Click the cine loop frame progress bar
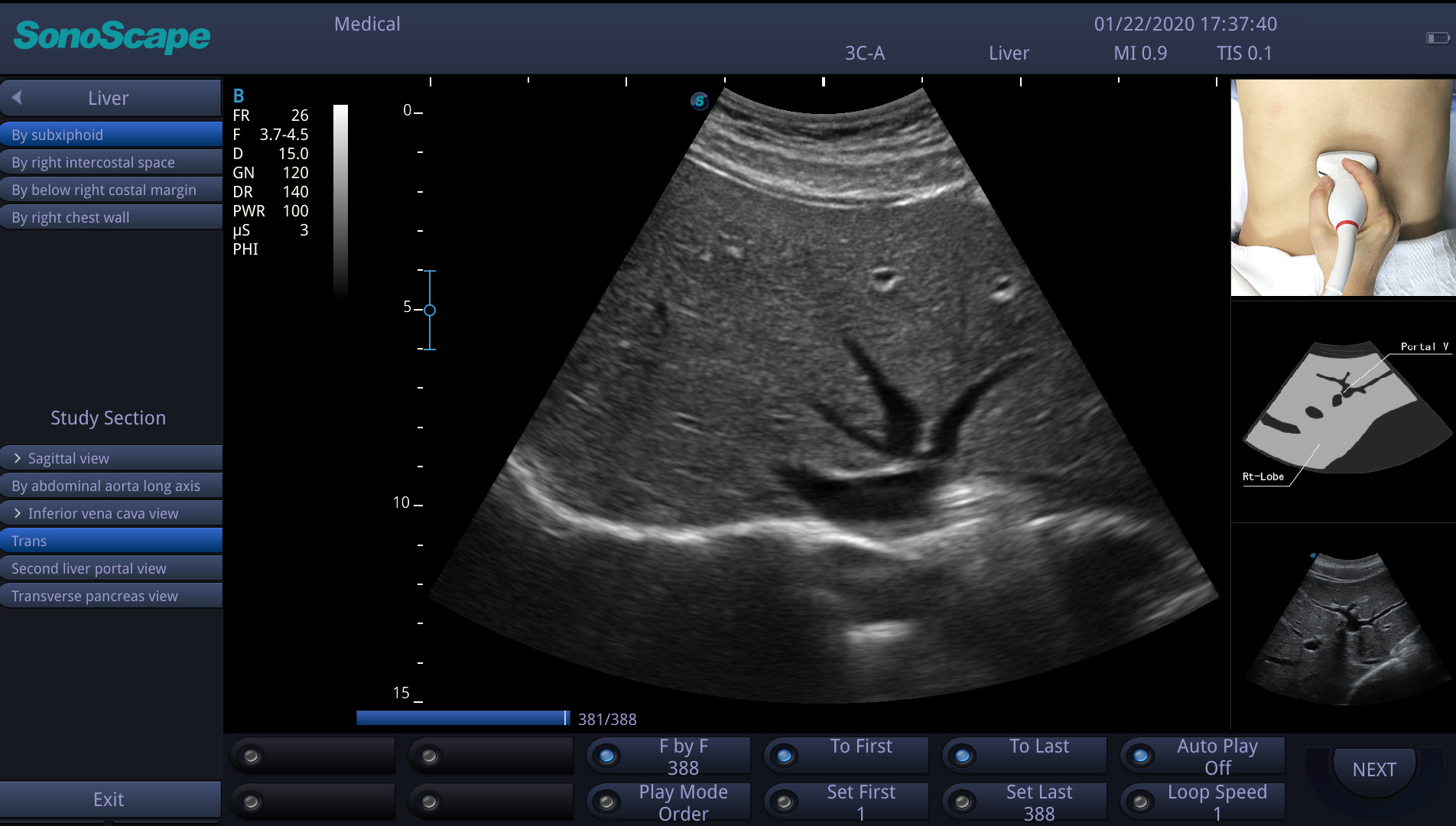1456x826 pixels. click(463, 718)
